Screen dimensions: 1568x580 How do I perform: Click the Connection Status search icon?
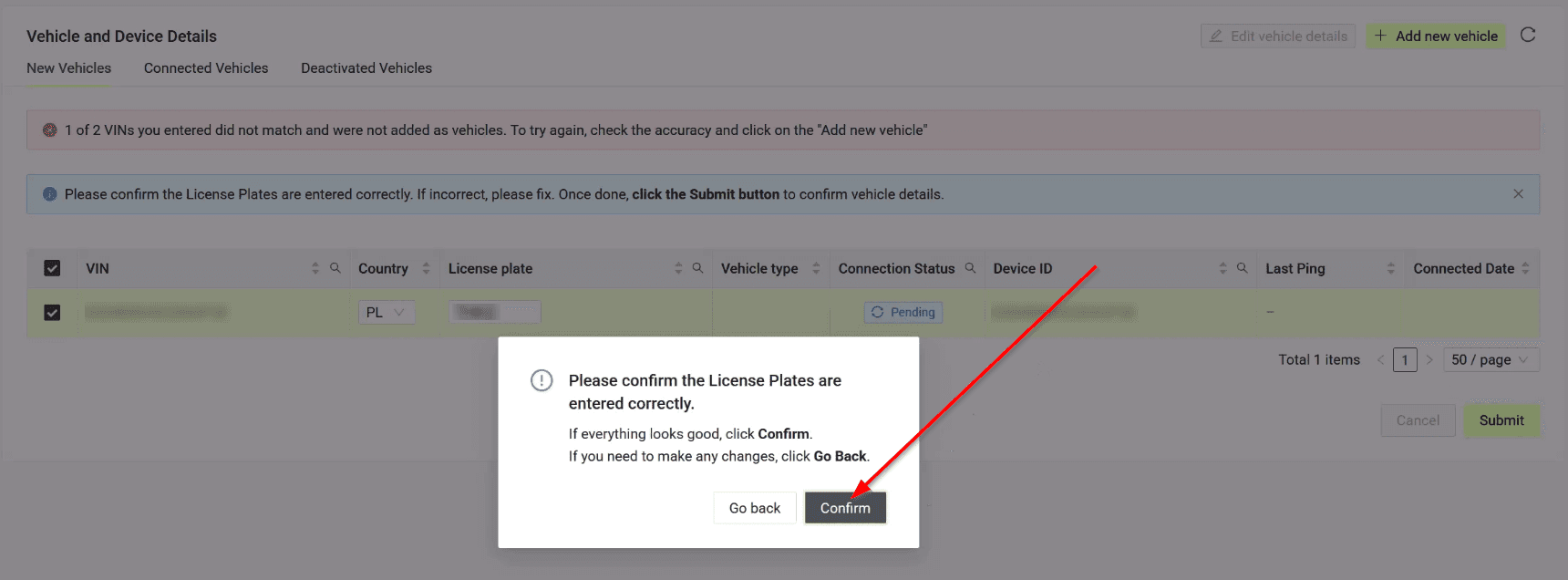(x=970, y=268)
